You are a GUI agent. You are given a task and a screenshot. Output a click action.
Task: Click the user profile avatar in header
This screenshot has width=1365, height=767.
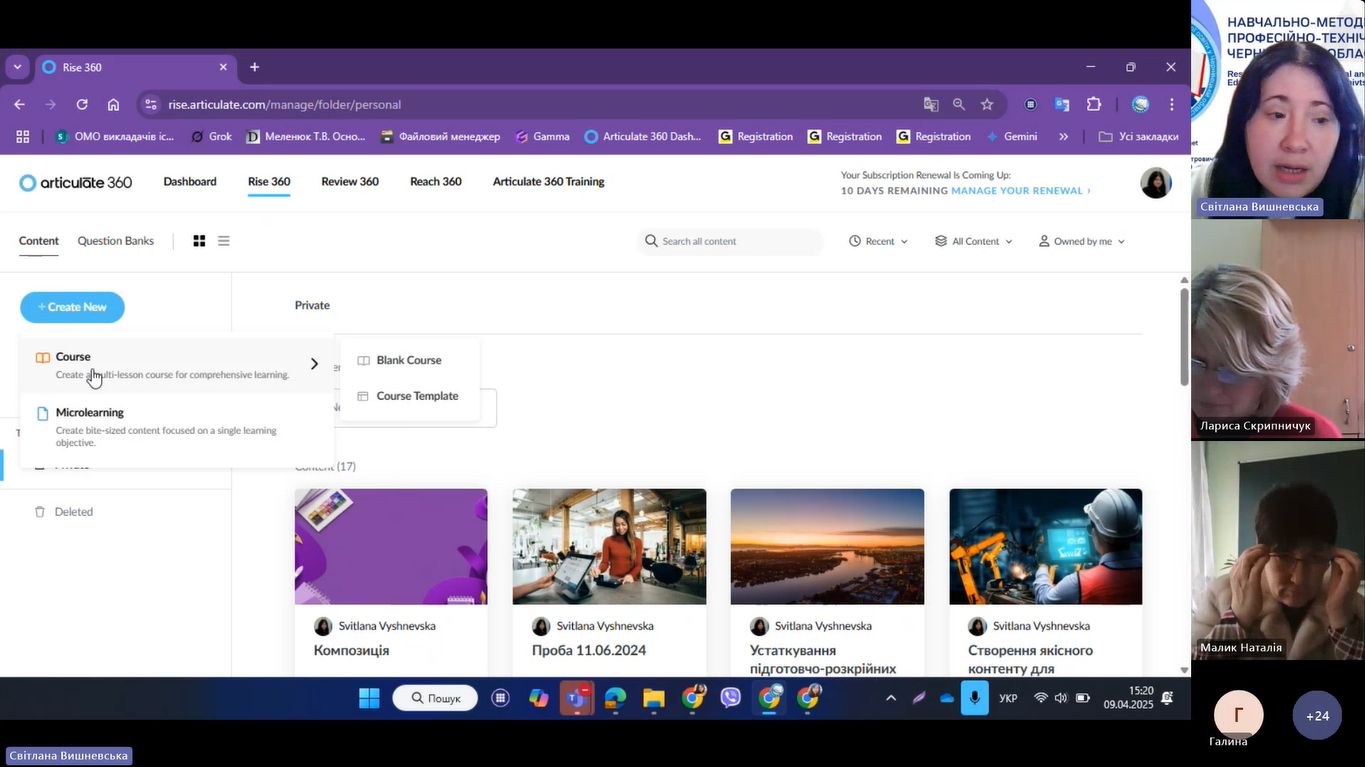(1155, 183)
